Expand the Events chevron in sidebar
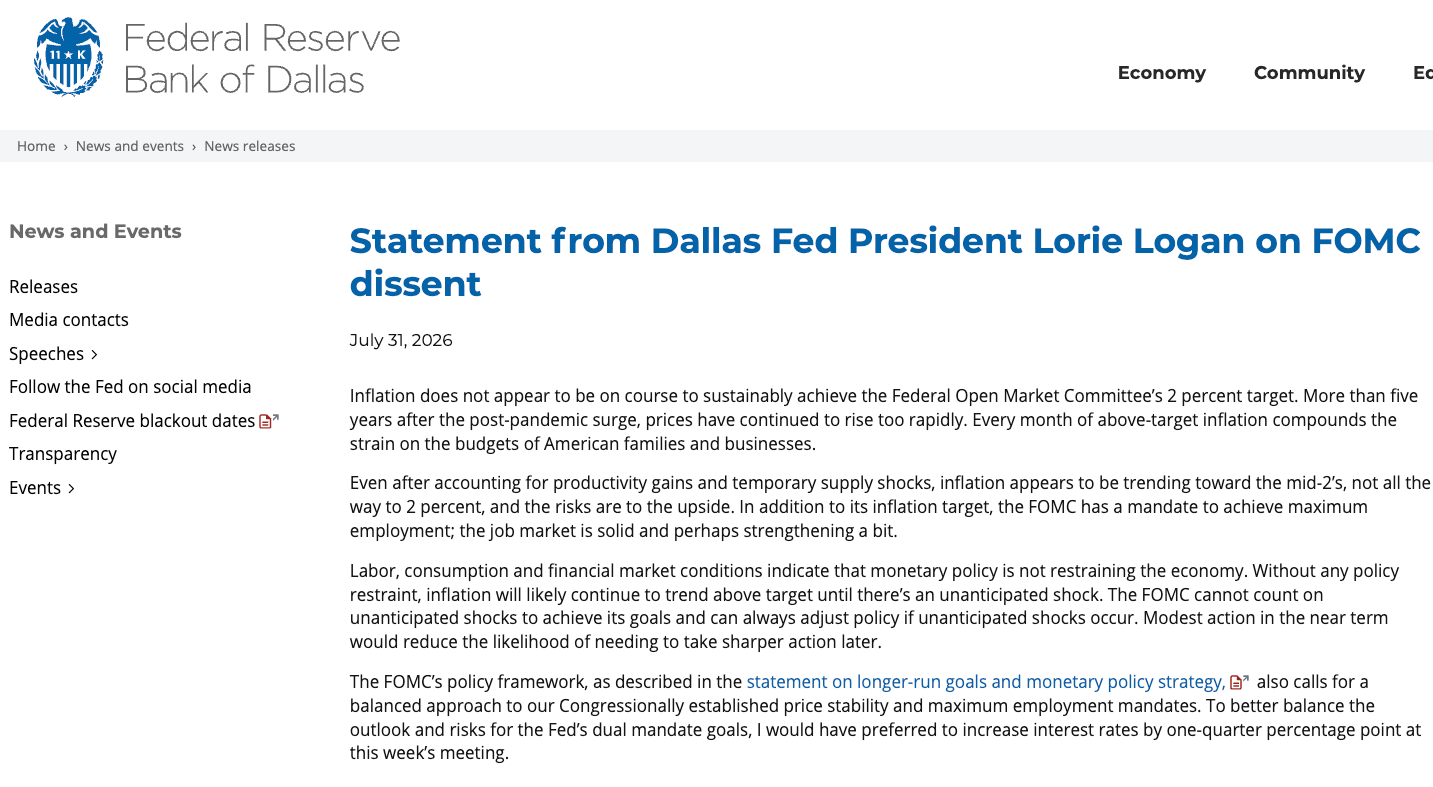1433x787 pixels. [71, 488]
